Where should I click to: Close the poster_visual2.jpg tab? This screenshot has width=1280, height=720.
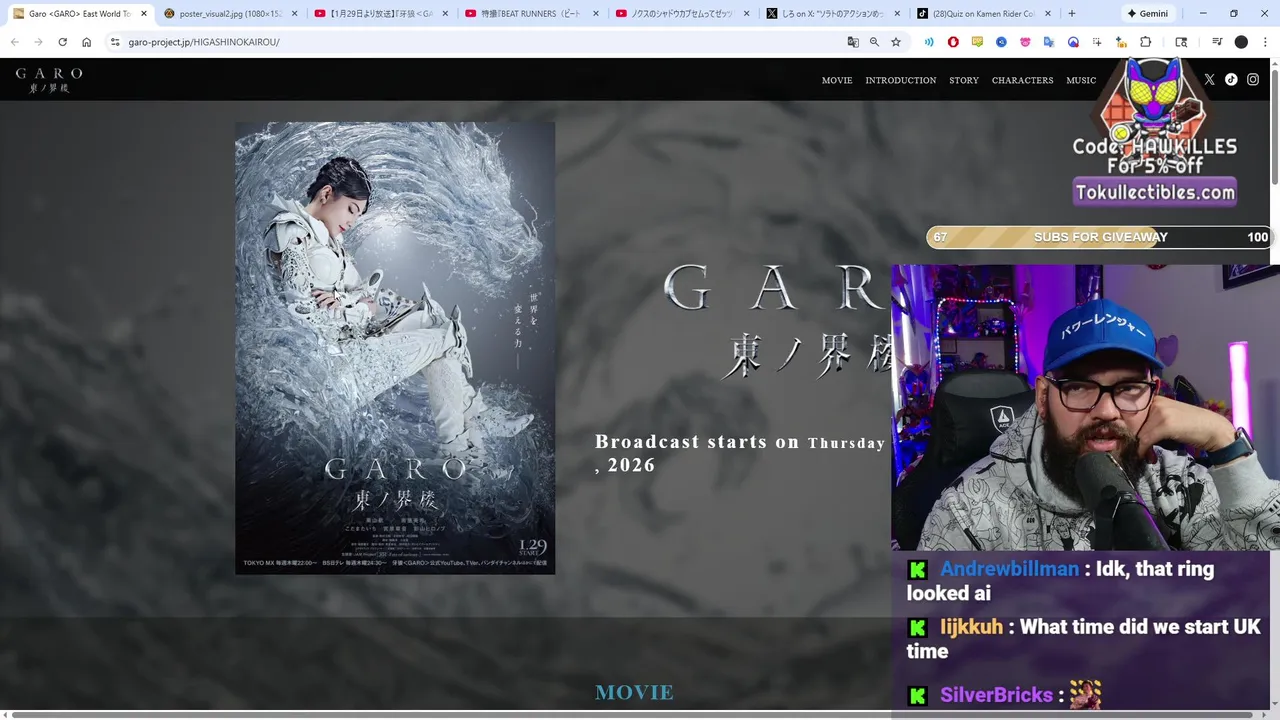click(294, 14)
